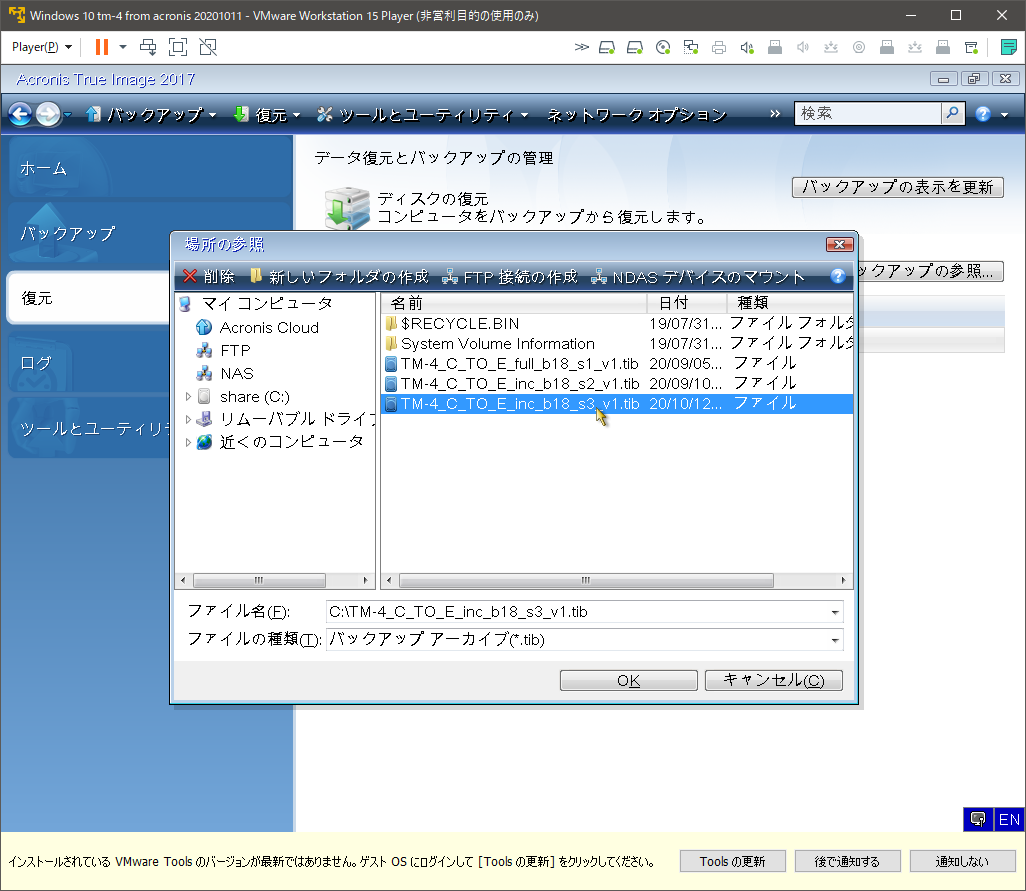
Task: Open the ホーム sidebar item
Action: pos(149,169)
